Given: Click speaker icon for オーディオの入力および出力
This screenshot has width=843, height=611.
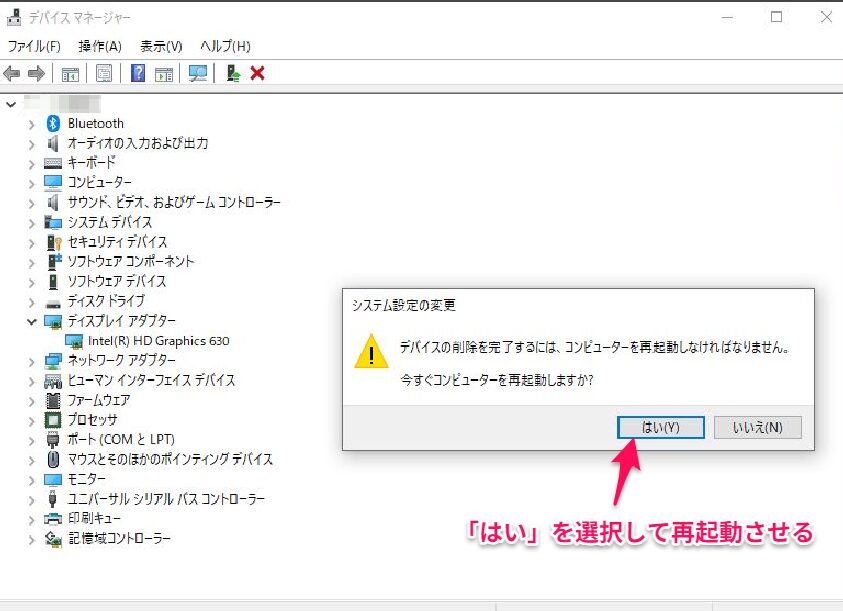Looking at the screenshot, I should (53, 143).
